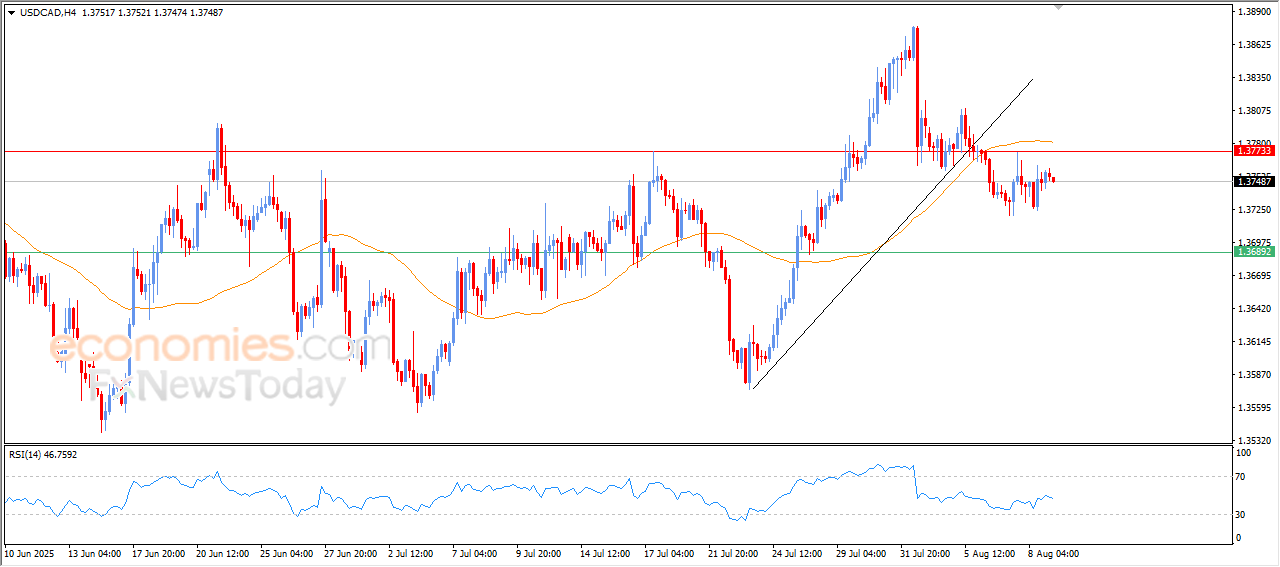Click the 25 Jun 04:00 date label
Screen dimensions: 1280x567
pyautogui.click(x=287, y=553)
